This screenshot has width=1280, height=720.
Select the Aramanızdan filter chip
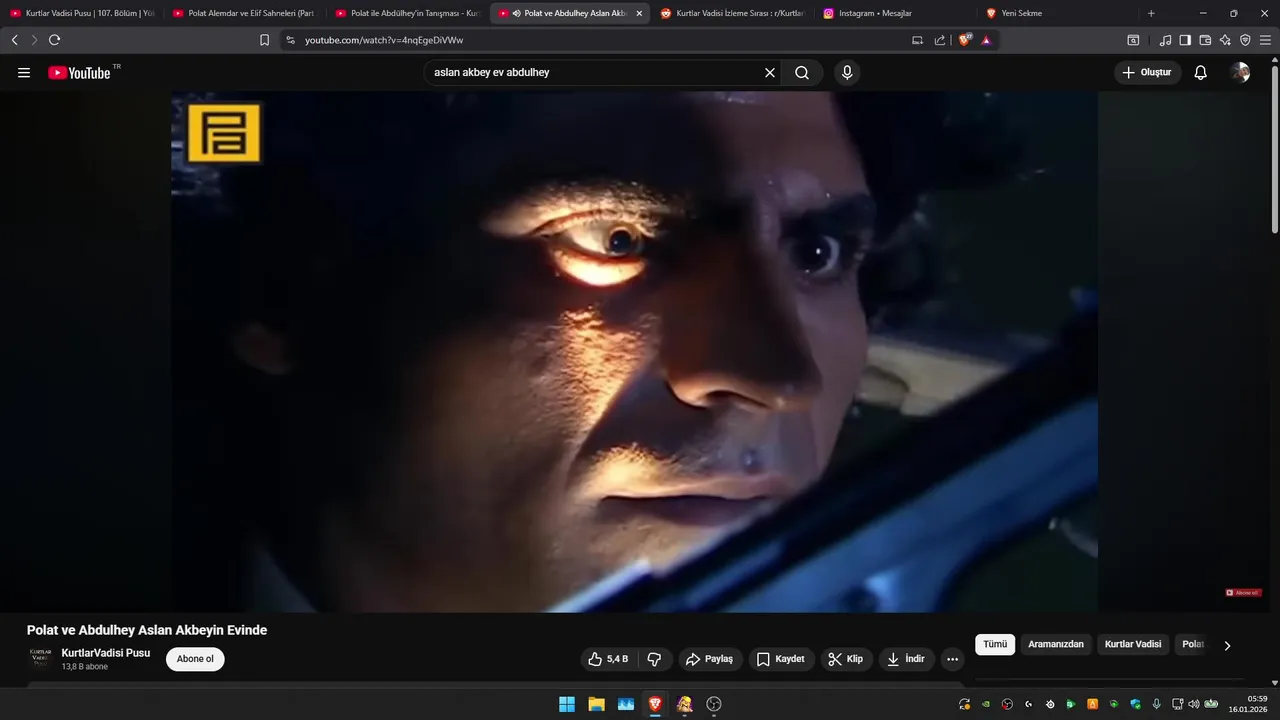point(1056,645)
